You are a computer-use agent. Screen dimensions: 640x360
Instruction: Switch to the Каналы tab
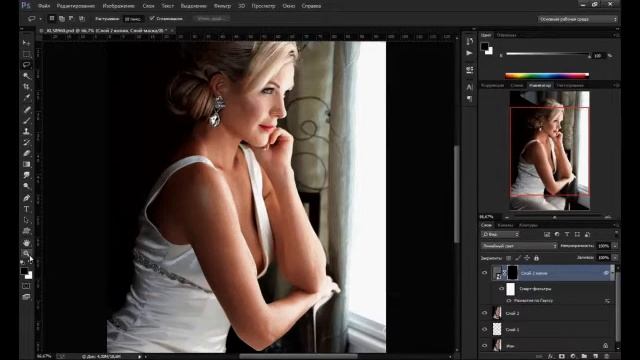pyautogui.click(x=505, y=225)
